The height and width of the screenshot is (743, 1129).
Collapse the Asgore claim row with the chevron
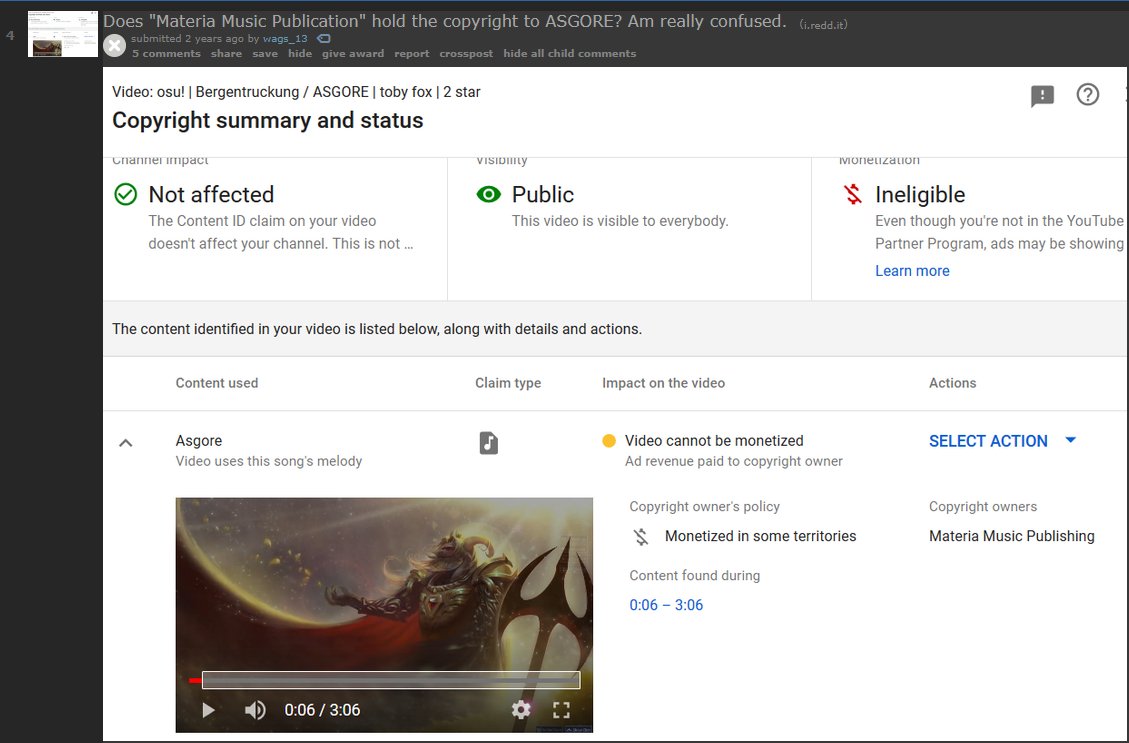[x=125, y=442]
